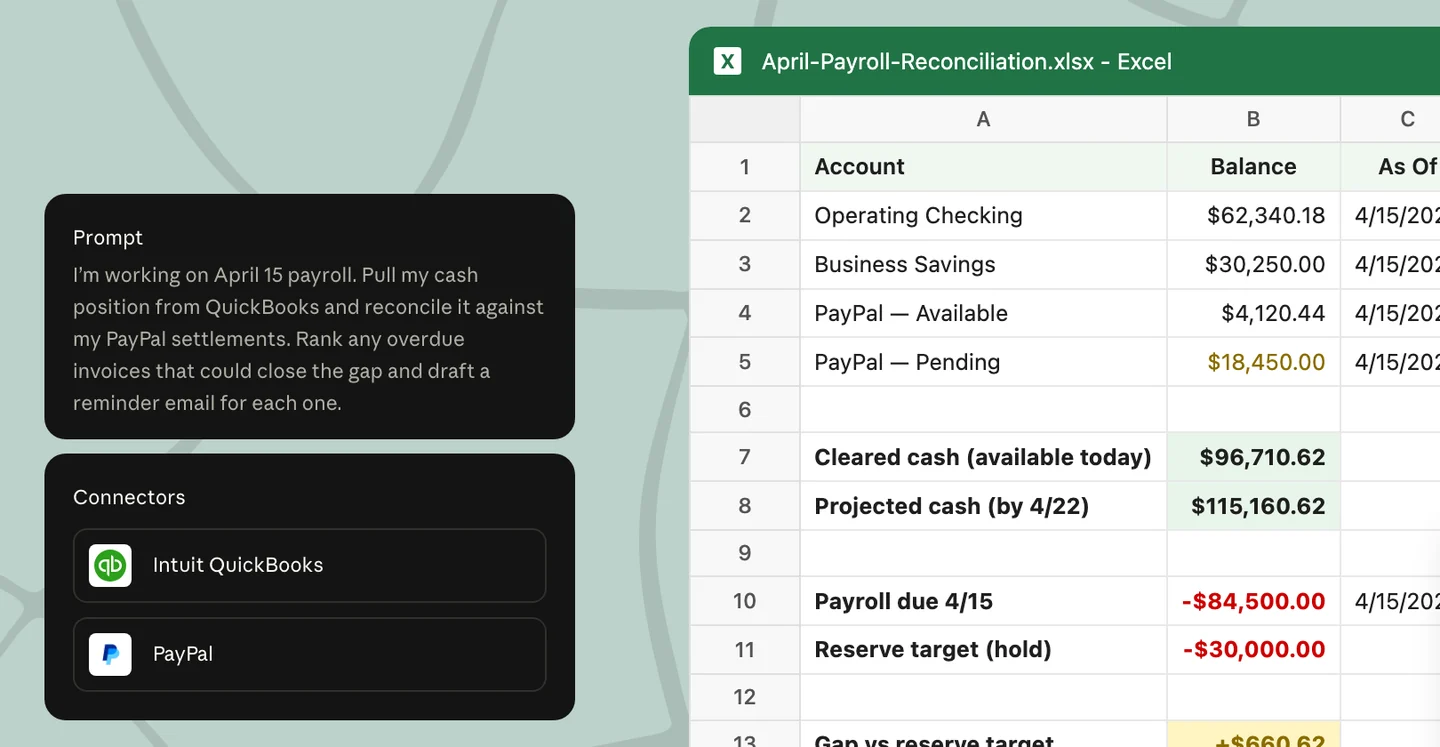Click the "Connectors" card heading
The image size is (1440, 747).
pos(129,498)
